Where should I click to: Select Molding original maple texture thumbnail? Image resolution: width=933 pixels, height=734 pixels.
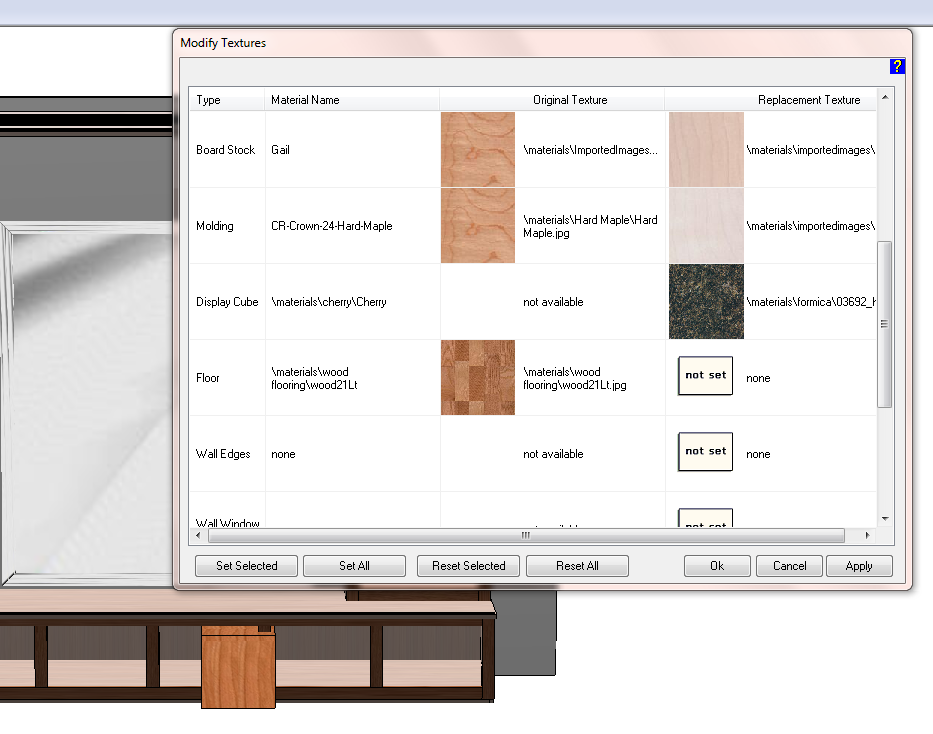click(x=478, y=226)
